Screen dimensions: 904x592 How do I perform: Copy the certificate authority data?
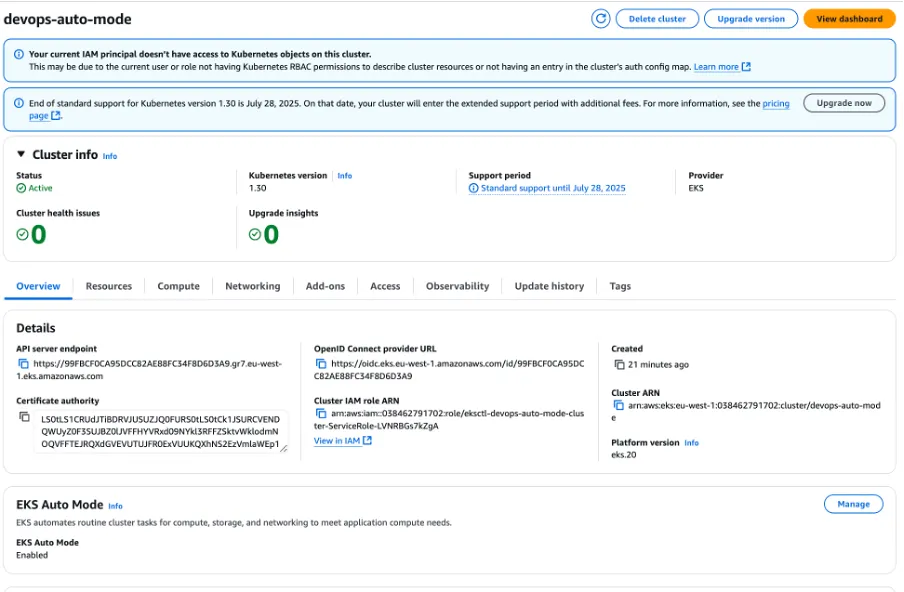[x=24, y=417]
